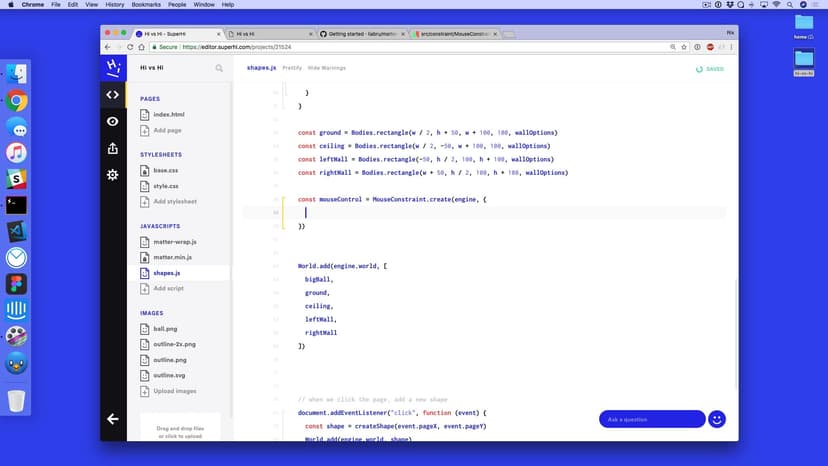
Task: Select style.css in Stylesheets
Action: (x=166, y=186)
